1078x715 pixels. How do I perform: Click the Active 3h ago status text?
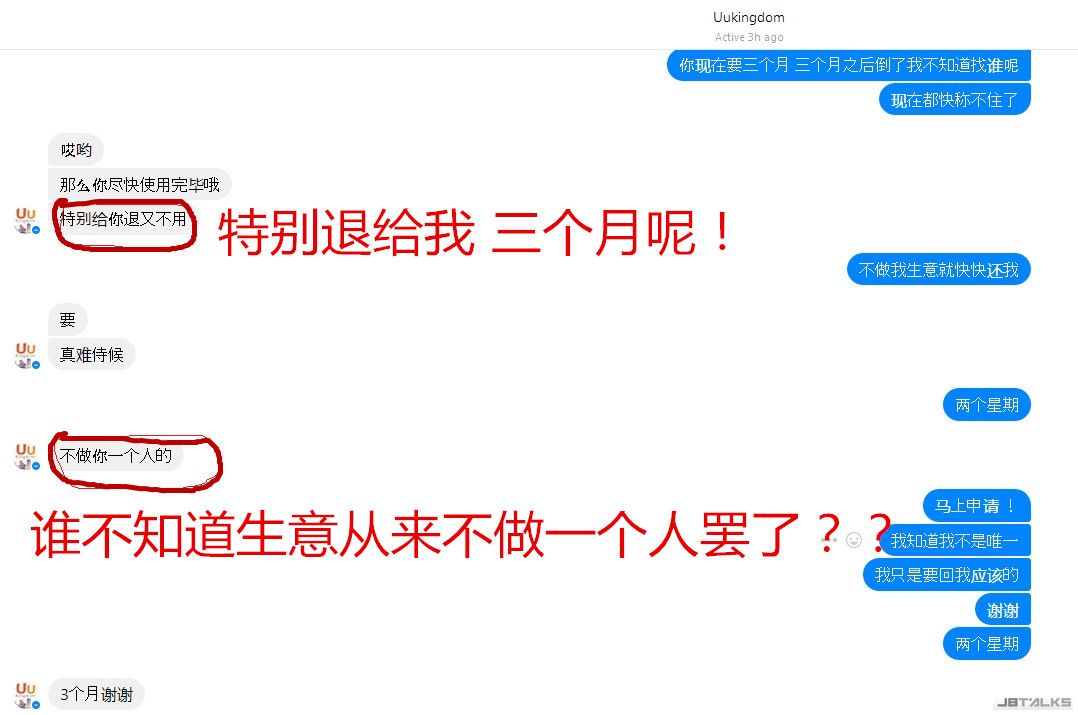(749, 37)
